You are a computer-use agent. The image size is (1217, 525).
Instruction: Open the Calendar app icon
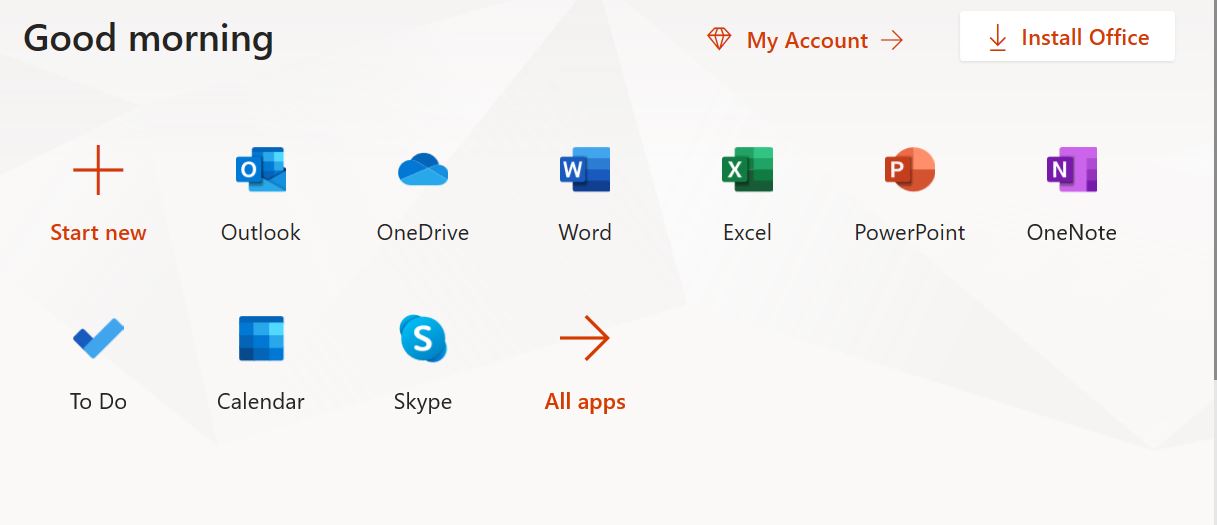click(x=261, y=338)
